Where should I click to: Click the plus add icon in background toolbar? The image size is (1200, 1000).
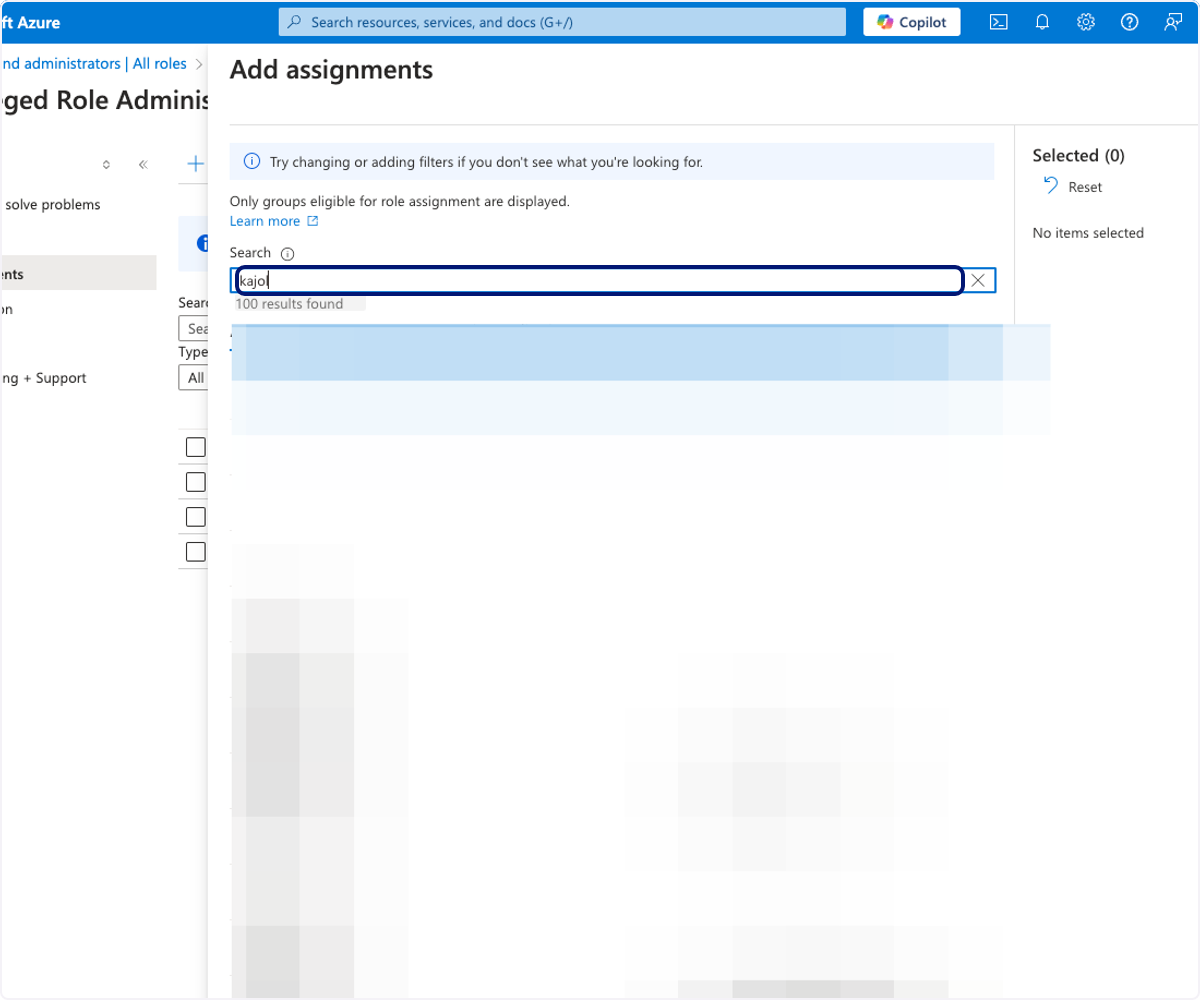tap(196, 164)
